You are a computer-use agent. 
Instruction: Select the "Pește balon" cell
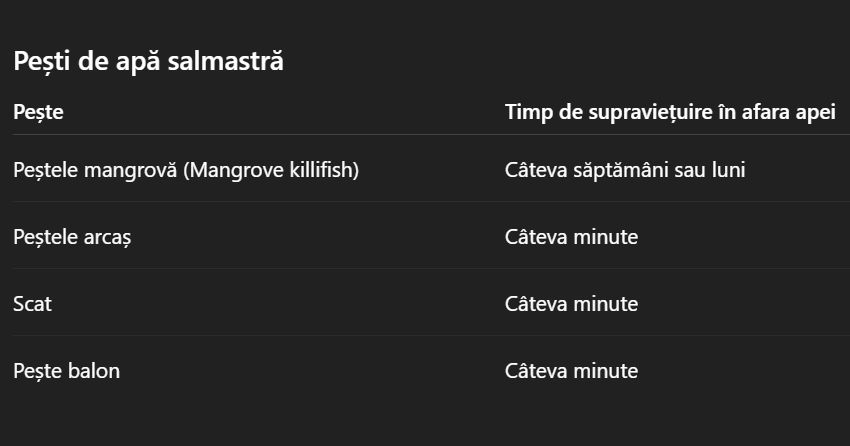pos(66,371)
